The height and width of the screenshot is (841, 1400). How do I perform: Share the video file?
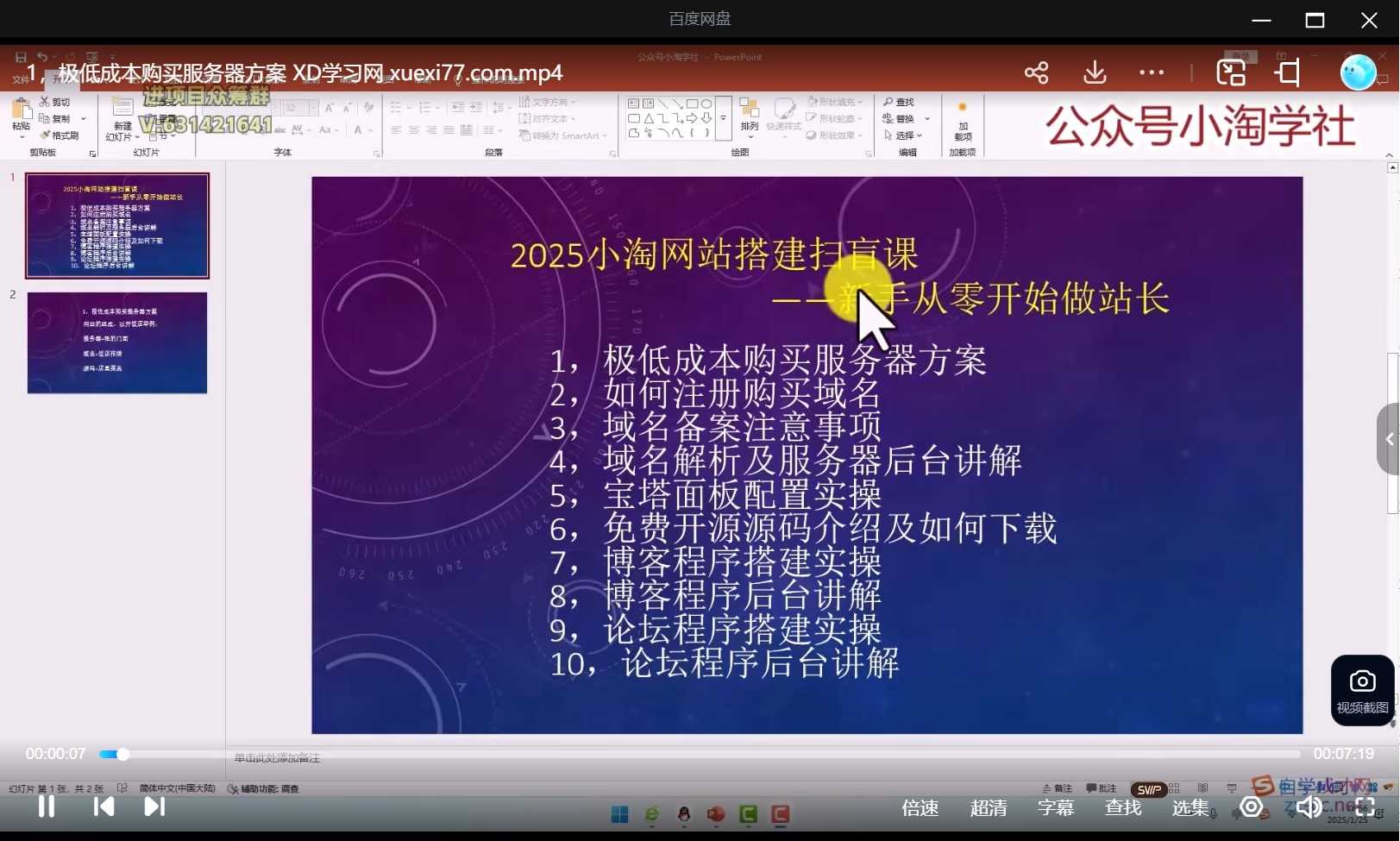click(x=1036, y=72)
